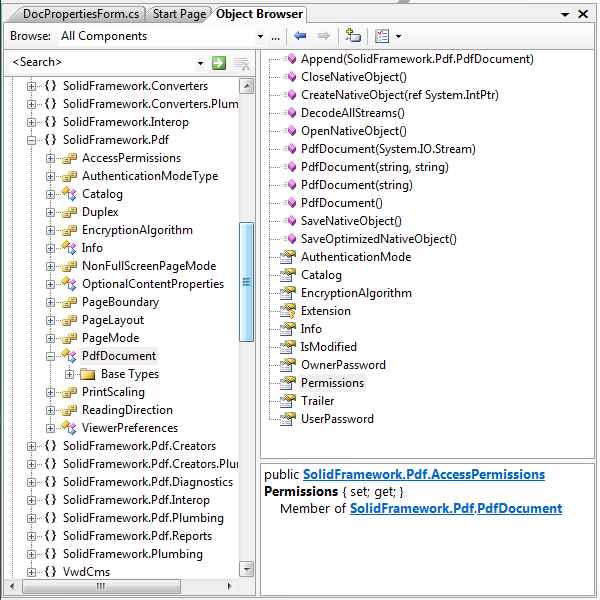The width and height of the screenshot is (600, 600).
Task: Select the Permissions property member
Action: point(332,383)
